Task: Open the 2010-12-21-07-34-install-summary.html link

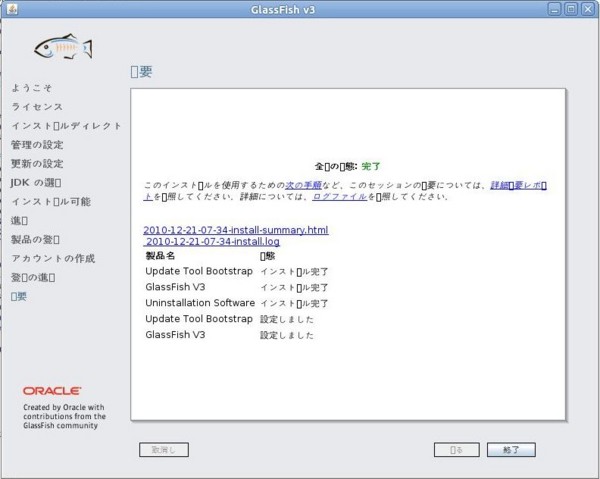Action: pos(236,230)
